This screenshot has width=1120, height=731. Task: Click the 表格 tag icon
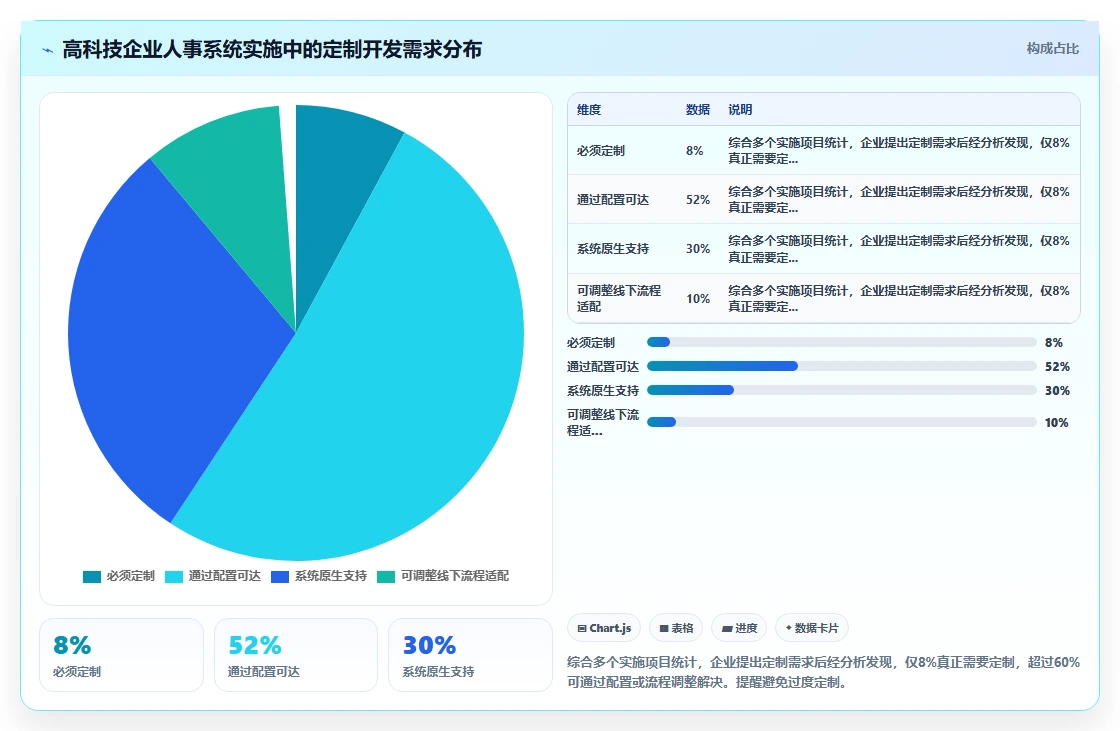[x=664, y=628]
